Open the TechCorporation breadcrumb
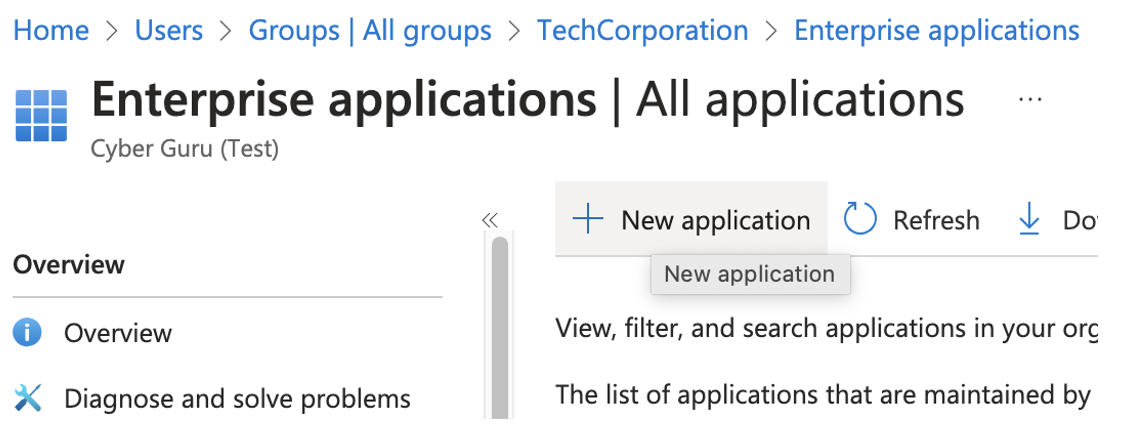 coord(643,30)
